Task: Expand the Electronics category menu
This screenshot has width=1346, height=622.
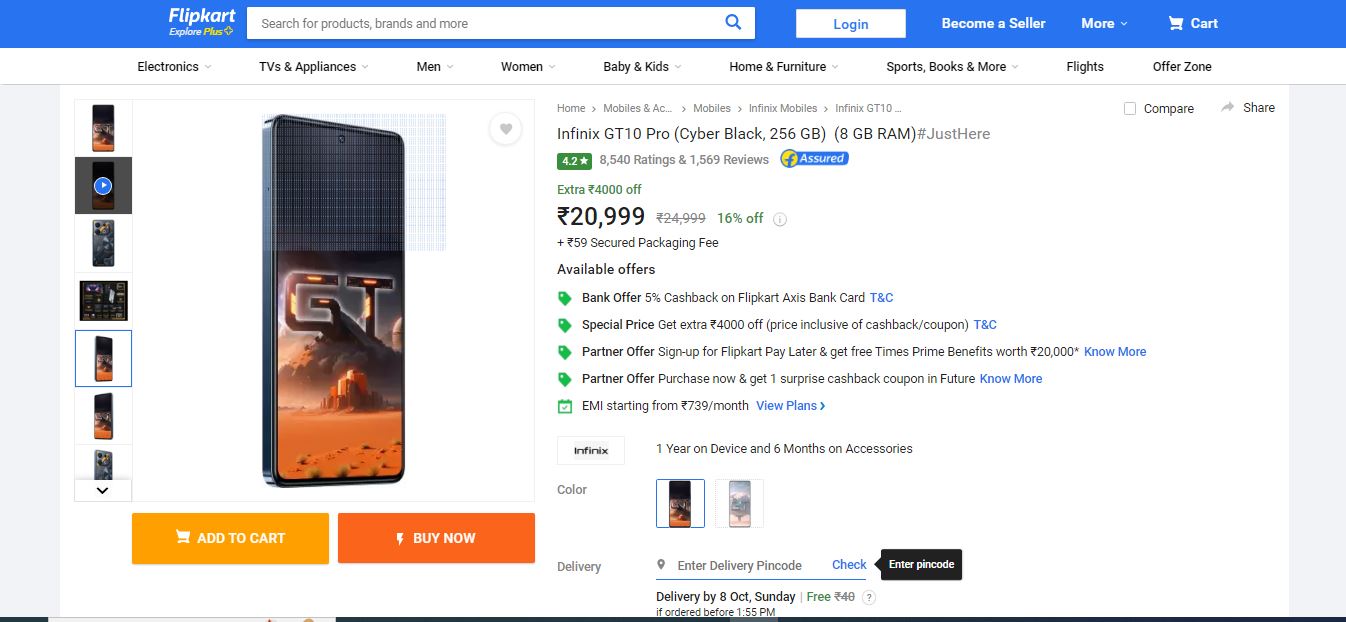Action: coord(174,66)
